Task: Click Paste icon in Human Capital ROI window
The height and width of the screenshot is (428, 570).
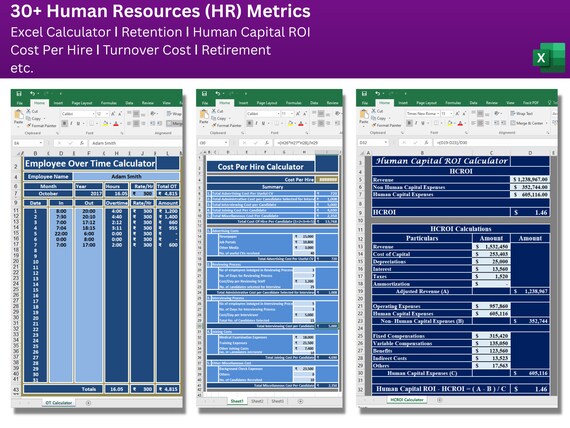Action: coord(364,116)
